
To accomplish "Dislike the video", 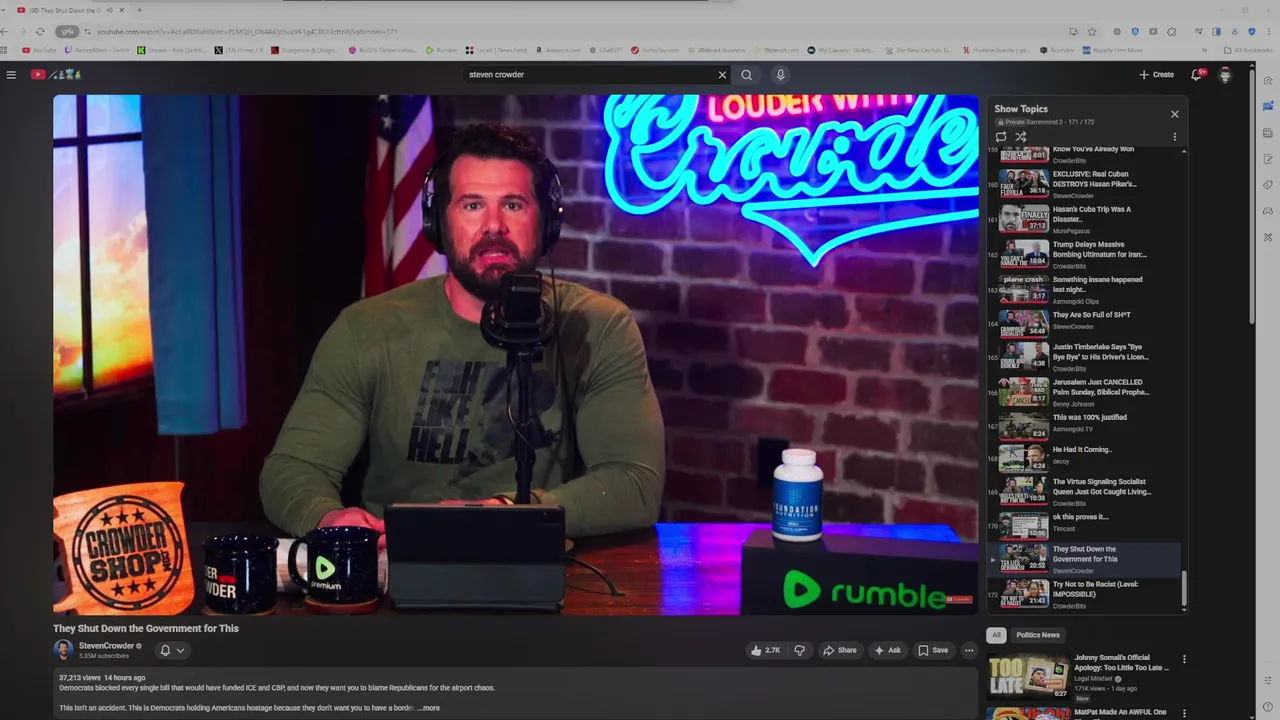I will tap(799, 650).
